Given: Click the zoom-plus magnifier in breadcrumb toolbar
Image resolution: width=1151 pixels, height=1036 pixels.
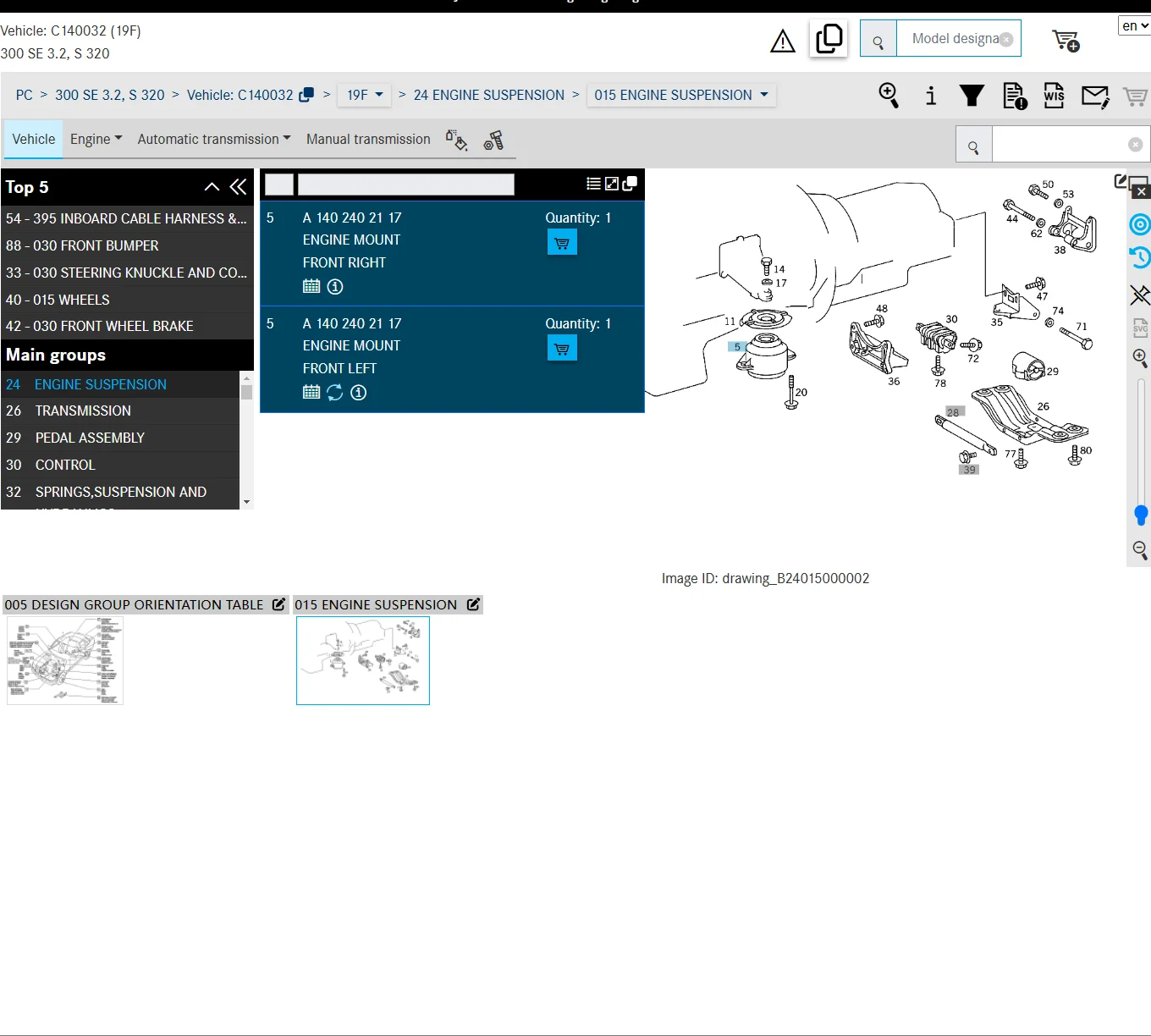Looking at the screenshot, I should 889,95.
